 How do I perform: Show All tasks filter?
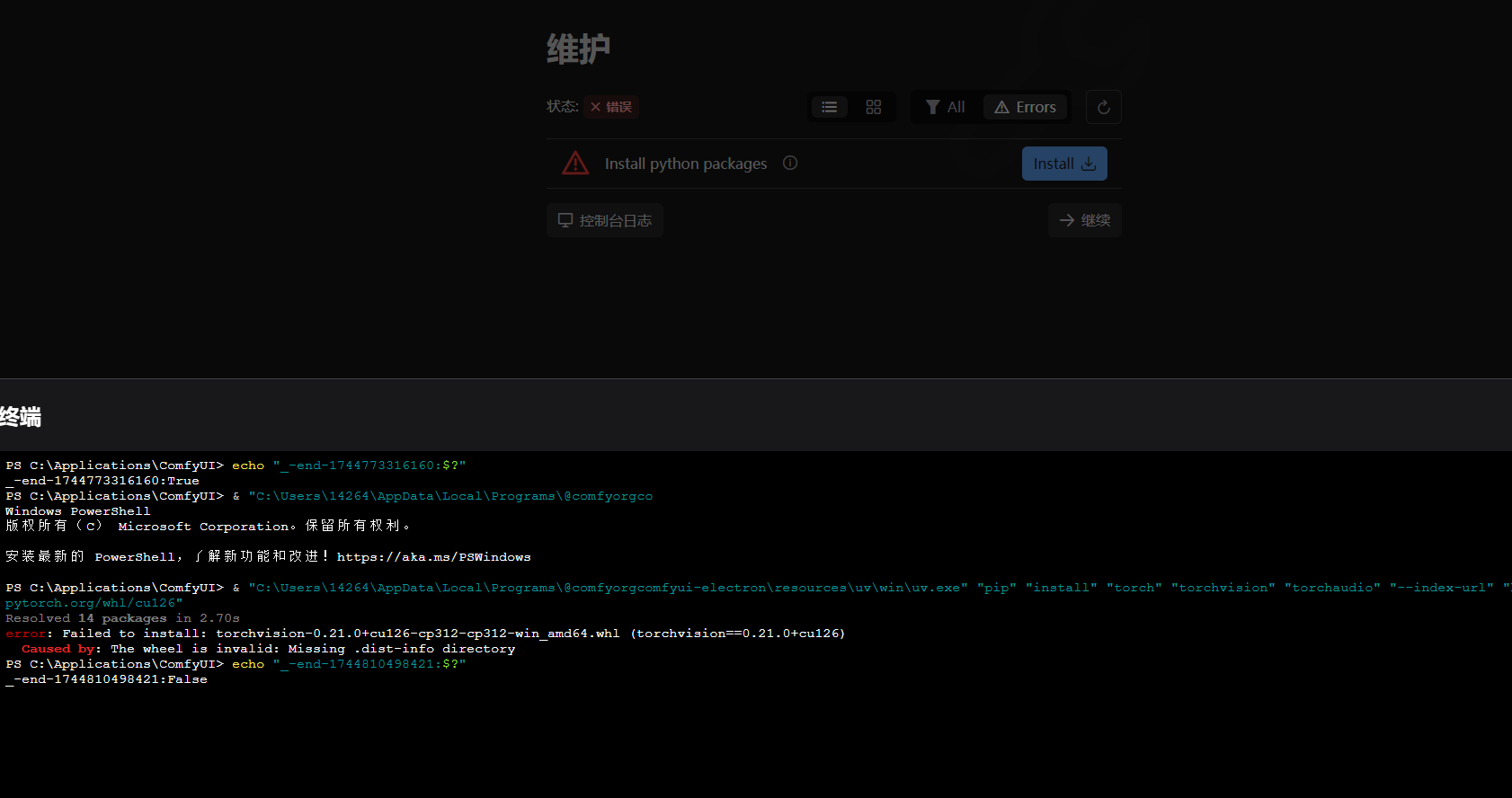pyautogui.click(x=946, y=107)
